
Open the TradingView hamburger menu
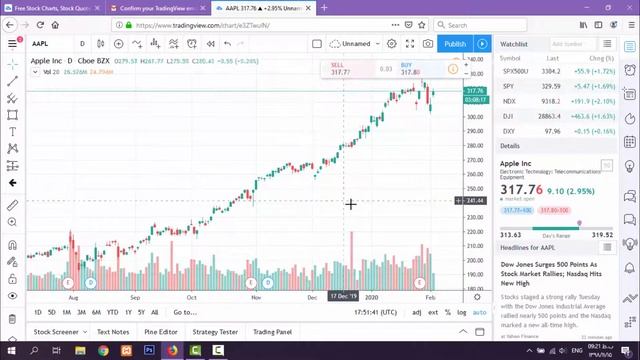pos(13,44)
